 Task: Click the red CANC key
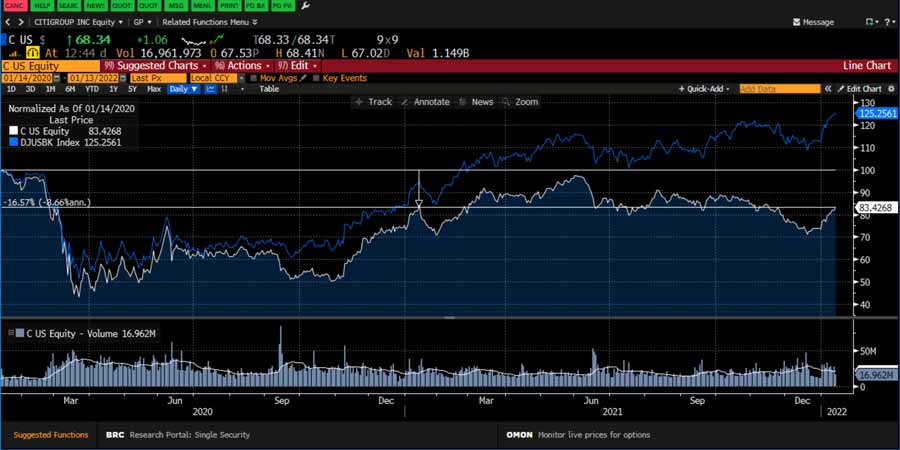click(x=13, y=6)
